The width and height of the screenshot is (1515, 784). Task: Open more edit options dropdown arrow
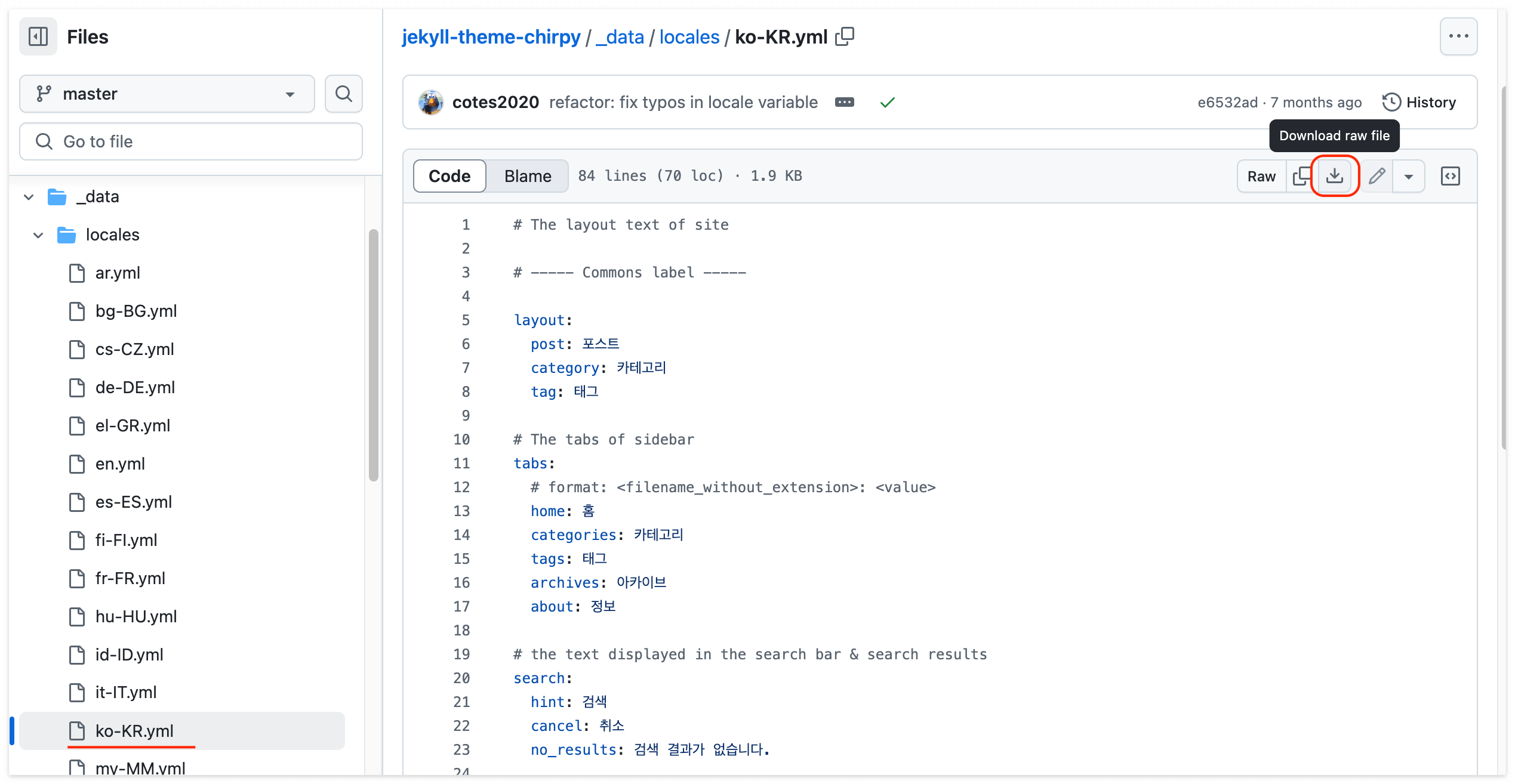click(1408, 177)
